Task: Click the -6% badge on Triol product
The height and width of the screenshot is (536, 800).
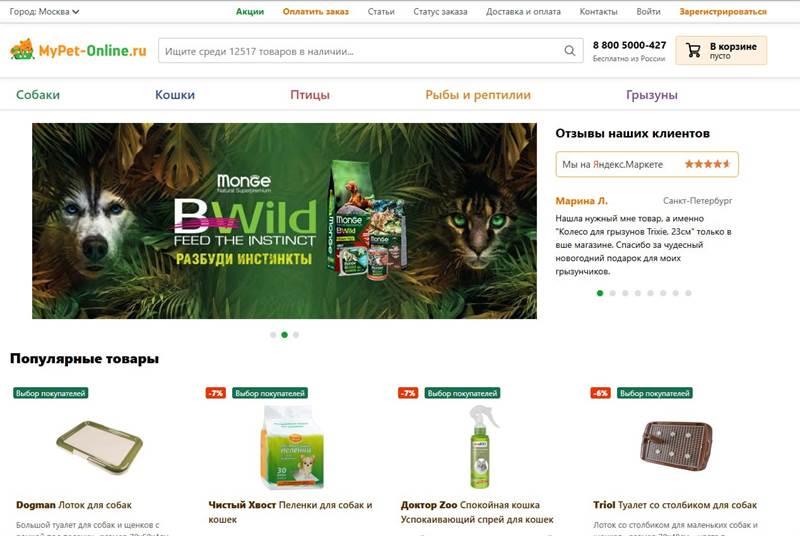Action: point(601,393)
